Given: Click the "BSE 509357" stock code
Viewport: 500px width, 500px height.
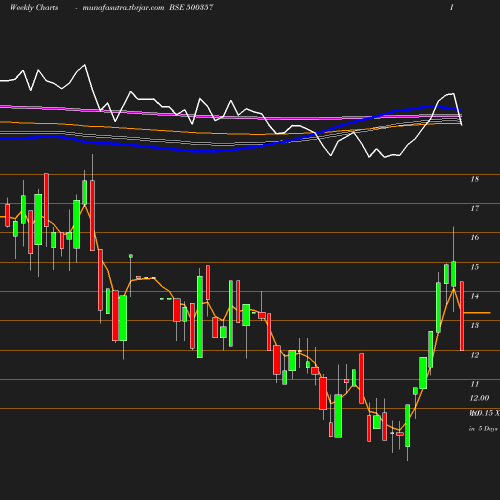Looking at the screenshot, I should coord(191,7).
